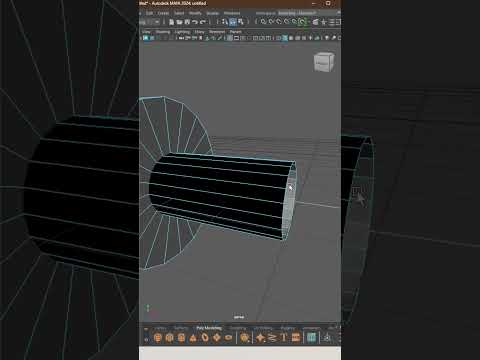Create a polygon torus from the shelf
This screenshot has height=360, width=480.
205,338
